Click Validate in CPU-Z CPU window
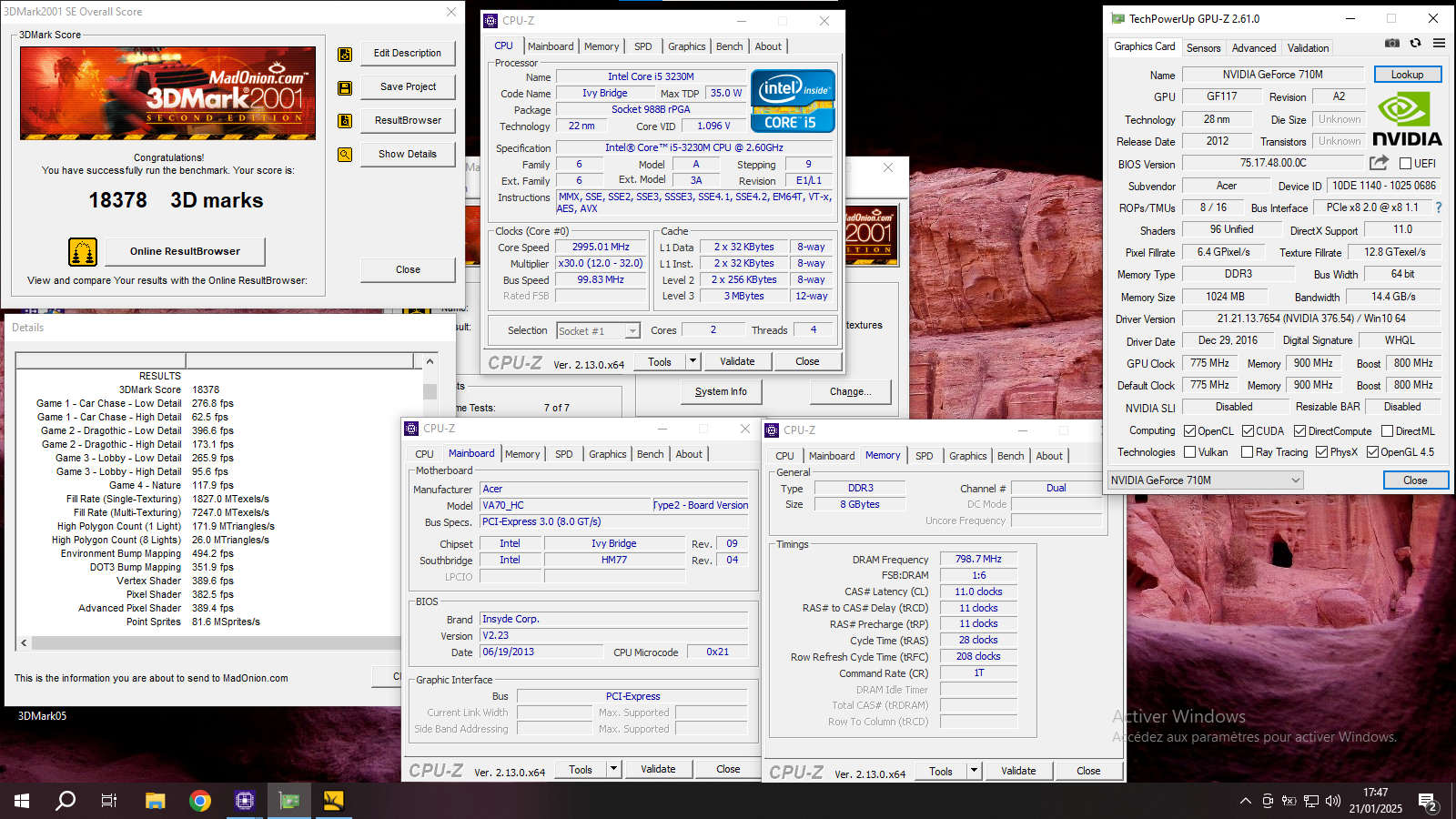1456x819 pixels. pos(737,361)
